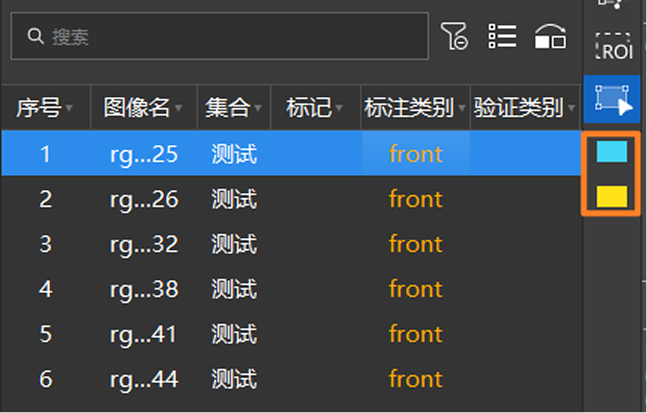The image size is (647, 413).
Task: Select the ROI tool
Action: pos(613,47)
